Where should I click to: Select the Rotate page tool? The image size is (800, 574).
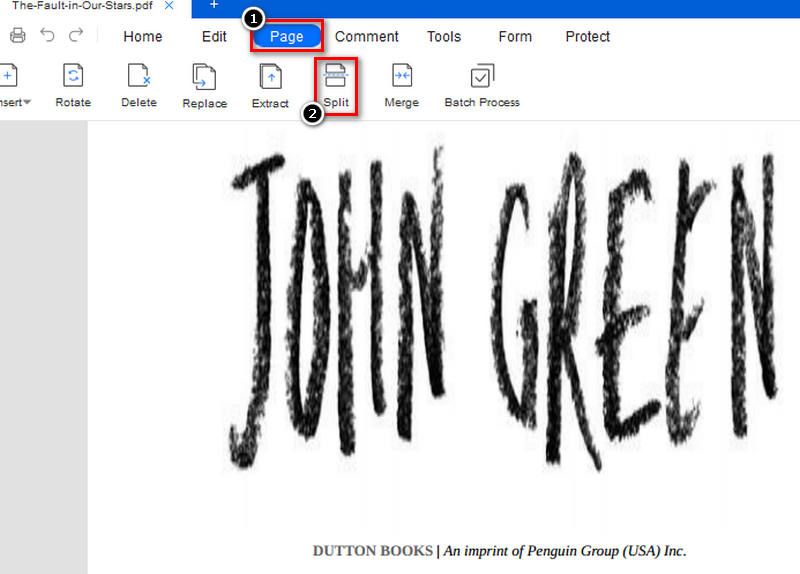(73, 86)
